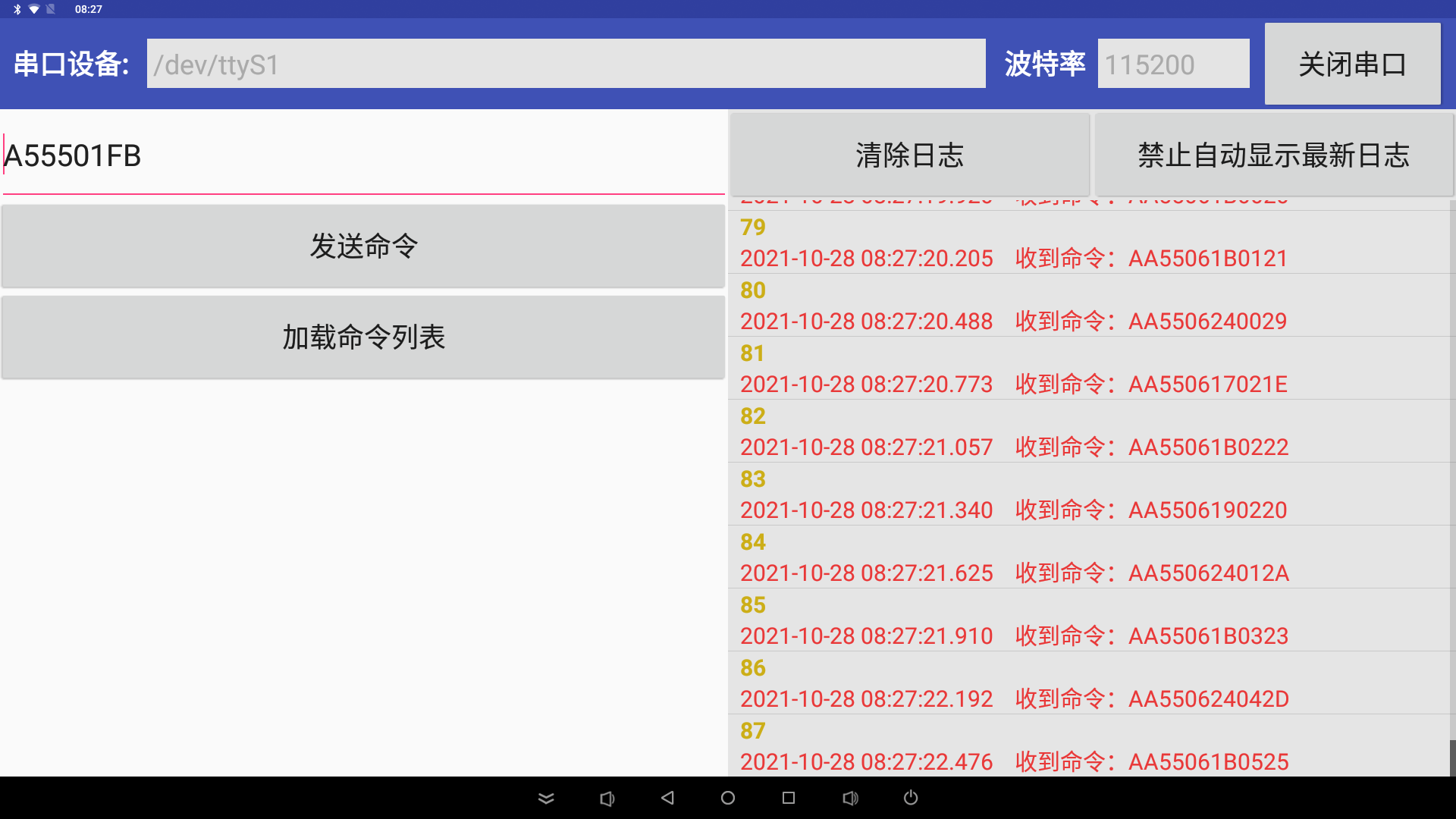Image resolution: width=1456 pixels, height=819 pixels.
Task: Tap the right speaker volume icon
Action: (850, 798)
